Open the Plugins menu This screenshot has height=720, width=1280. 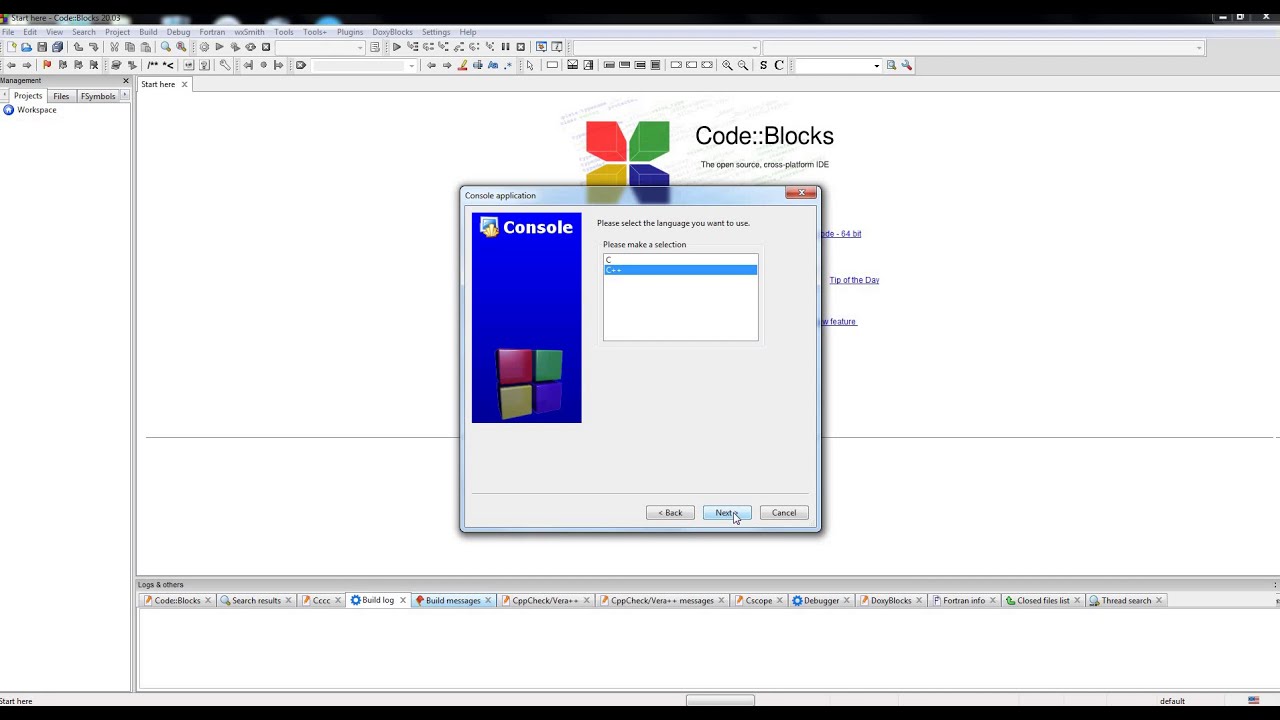coord(350,32)
